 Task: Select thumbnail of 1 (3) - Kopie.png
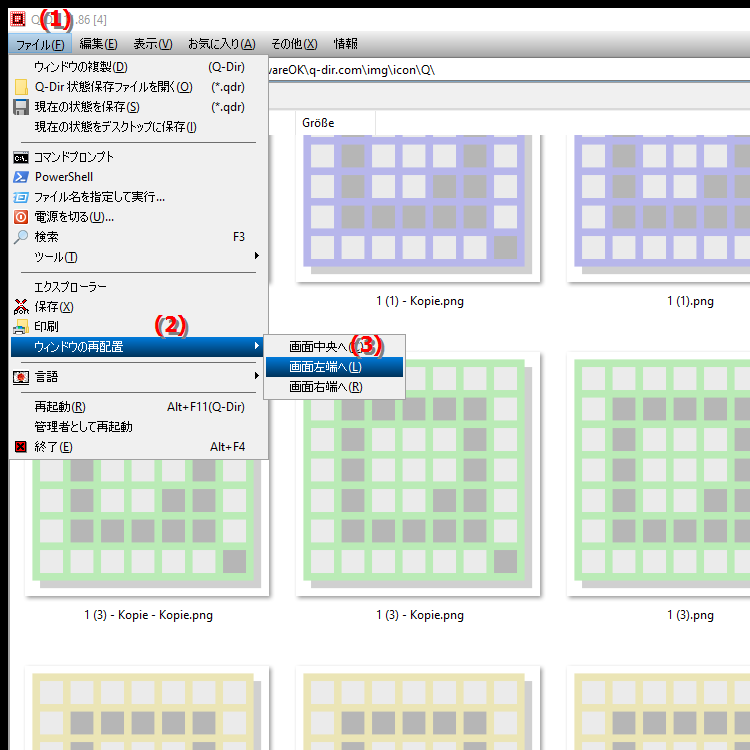pyautogui.click(x=418, y=474)
